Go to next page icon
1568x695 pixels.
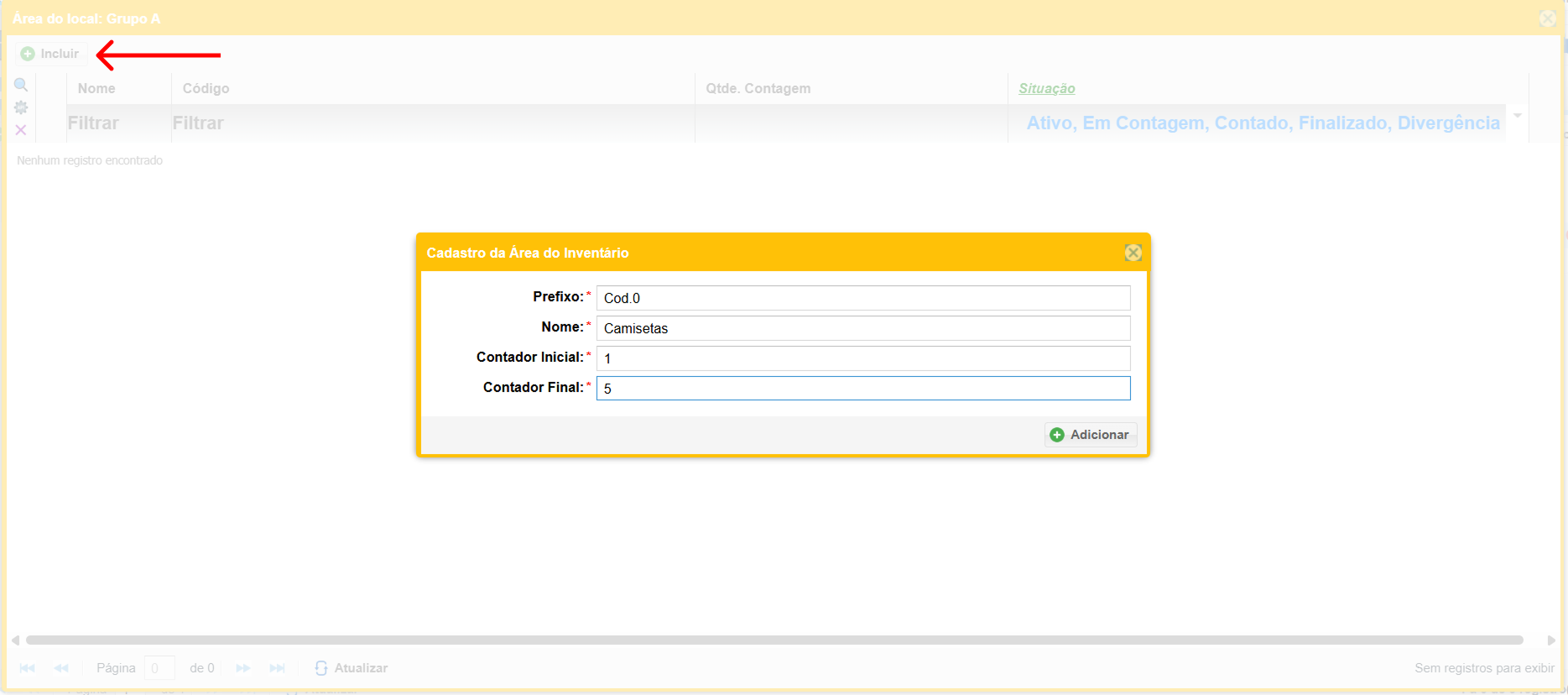click(243, 668)
